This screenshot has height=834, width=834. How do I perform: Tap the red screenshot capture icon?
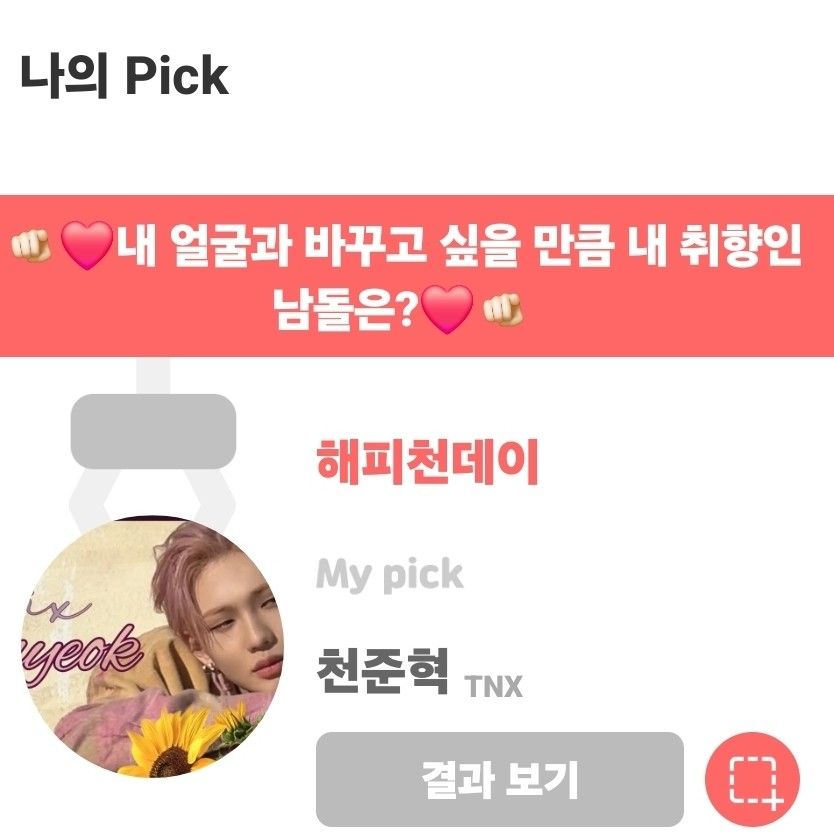[x=752, y=780]
